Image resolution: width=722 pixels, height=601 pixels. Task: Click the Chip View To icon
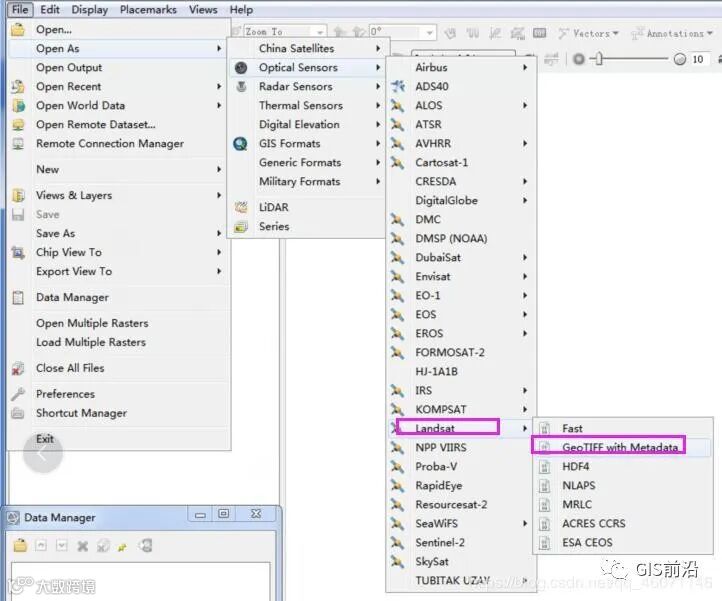pyautogui.click(x=18, y=252)
